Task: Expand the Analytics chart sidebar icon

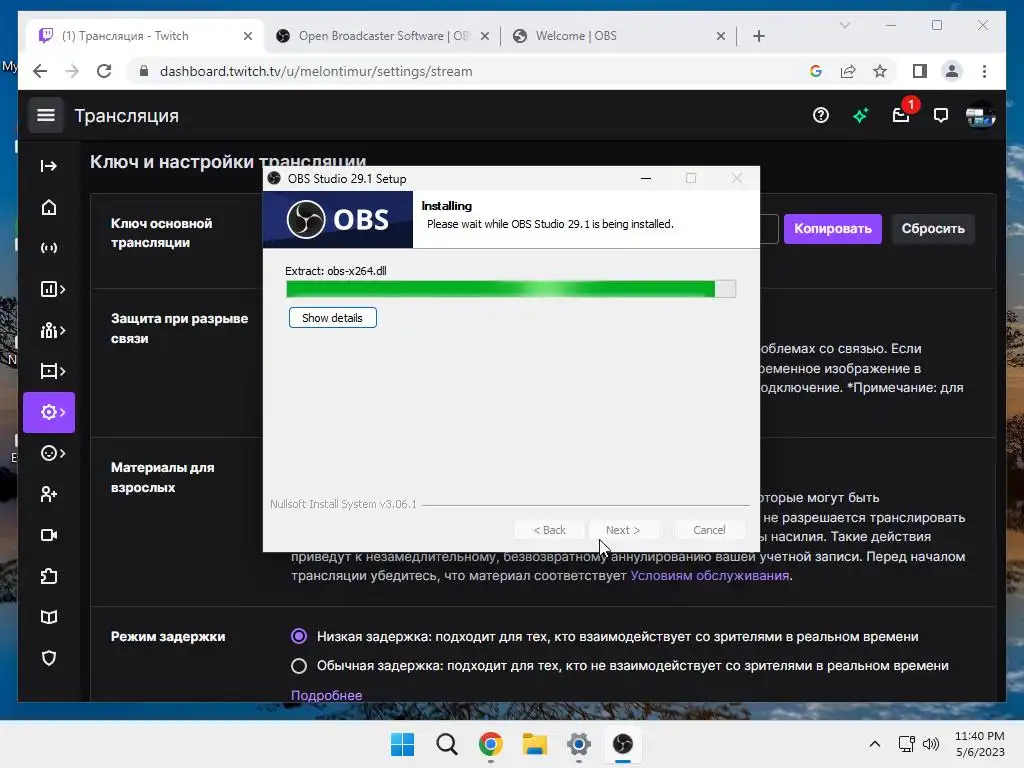Action: 52,289
